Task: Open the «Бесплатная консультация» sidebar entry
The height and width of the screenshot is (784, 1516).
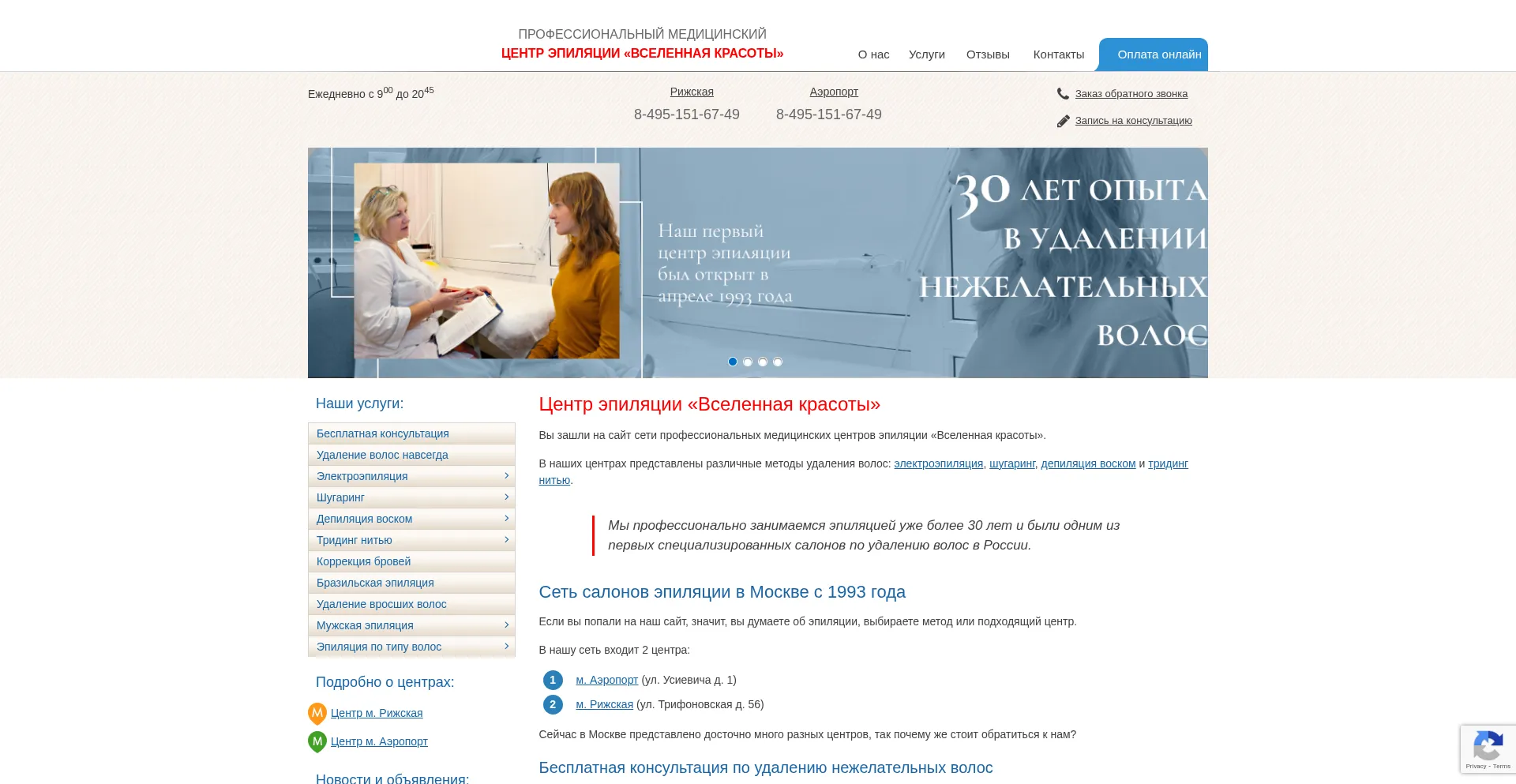Action: pyautogui.click(x=382, y=433)
